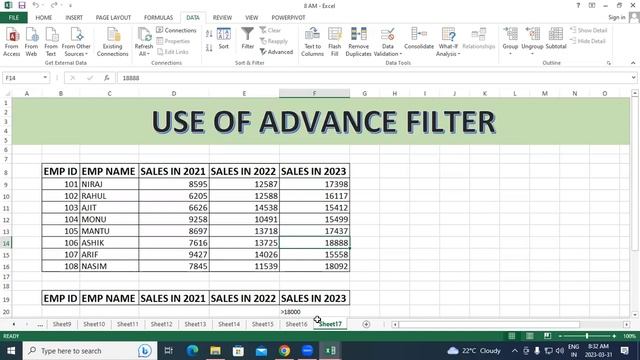Screen dimensions: 640x360
Task: Click the Reapply filter button
Action: coord(274,41)
